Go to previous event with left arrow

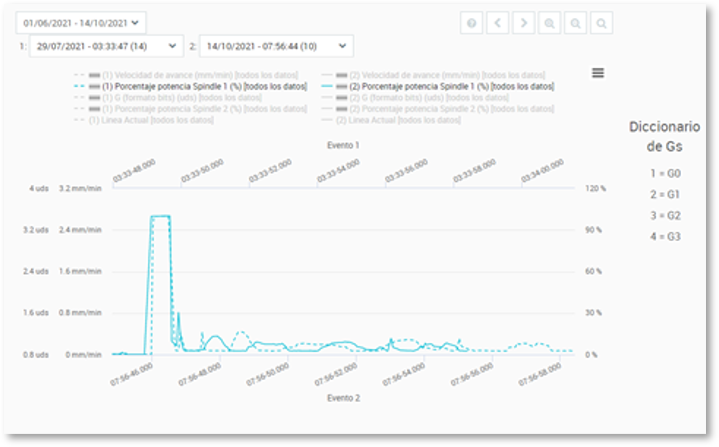click(497, 23)
